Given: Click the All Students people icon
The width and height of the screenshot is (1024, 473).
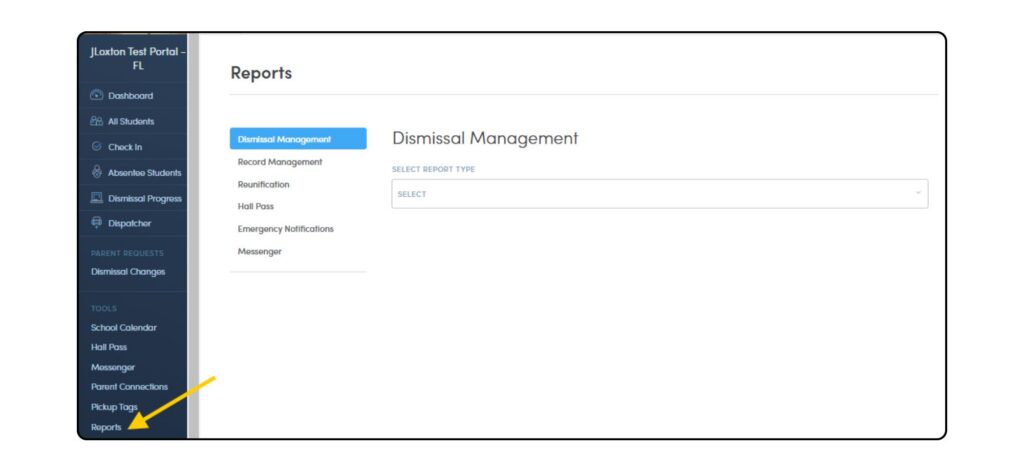Looking at the screenshot, I should point(97,122).
